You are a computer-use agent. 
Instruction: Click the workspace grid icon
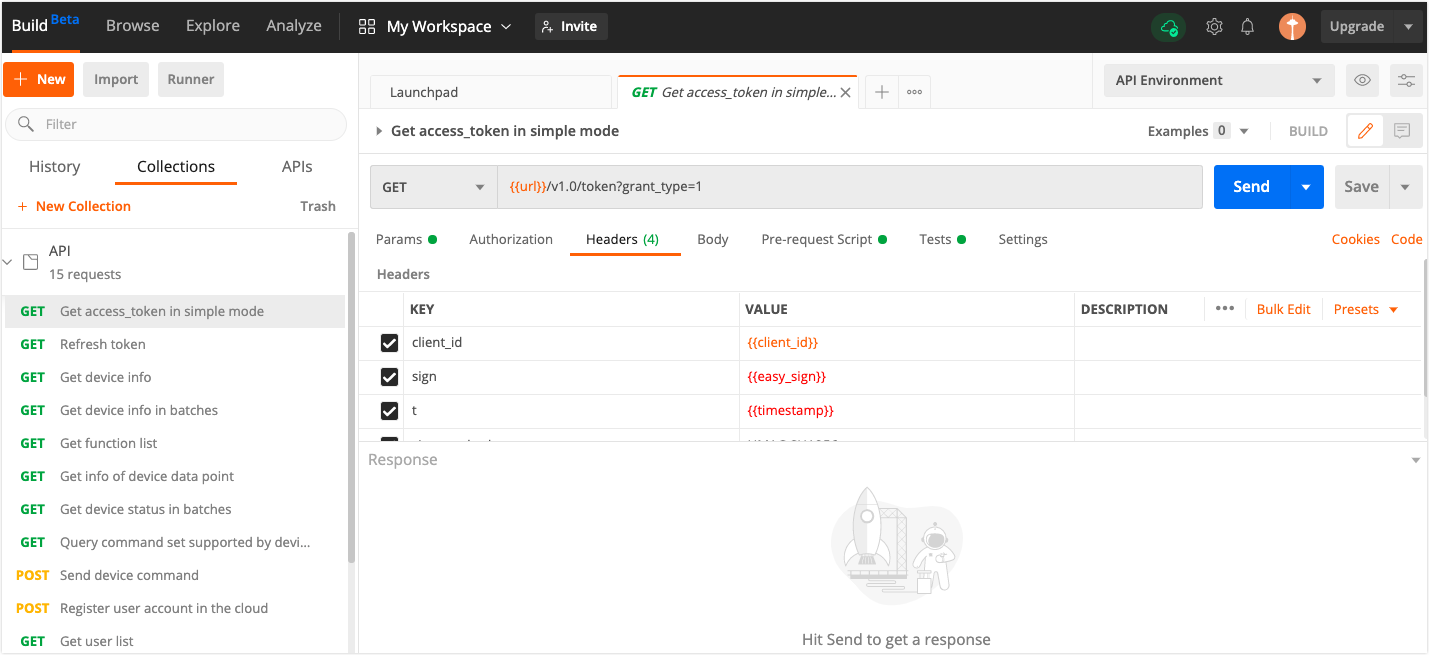coord(367,27)
